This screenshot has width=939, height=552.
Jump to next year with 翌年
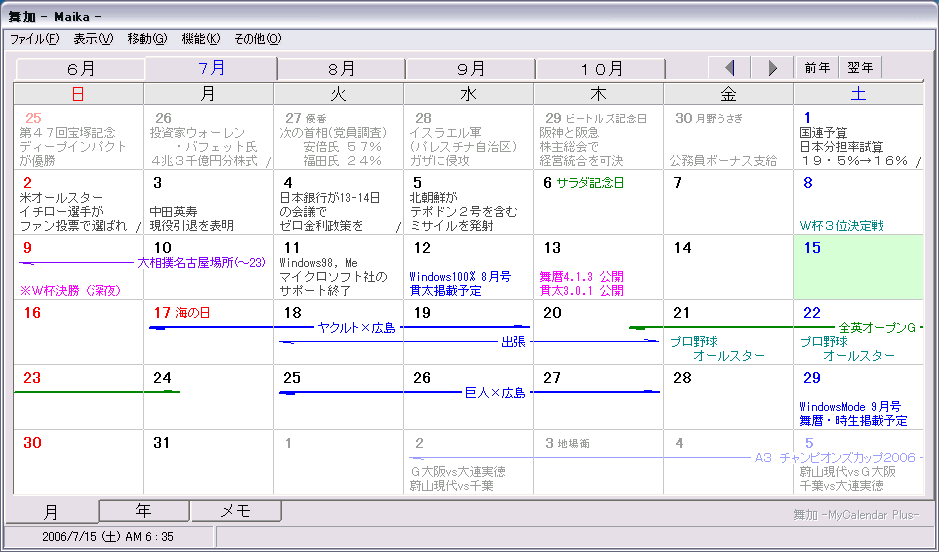point(860,68)
